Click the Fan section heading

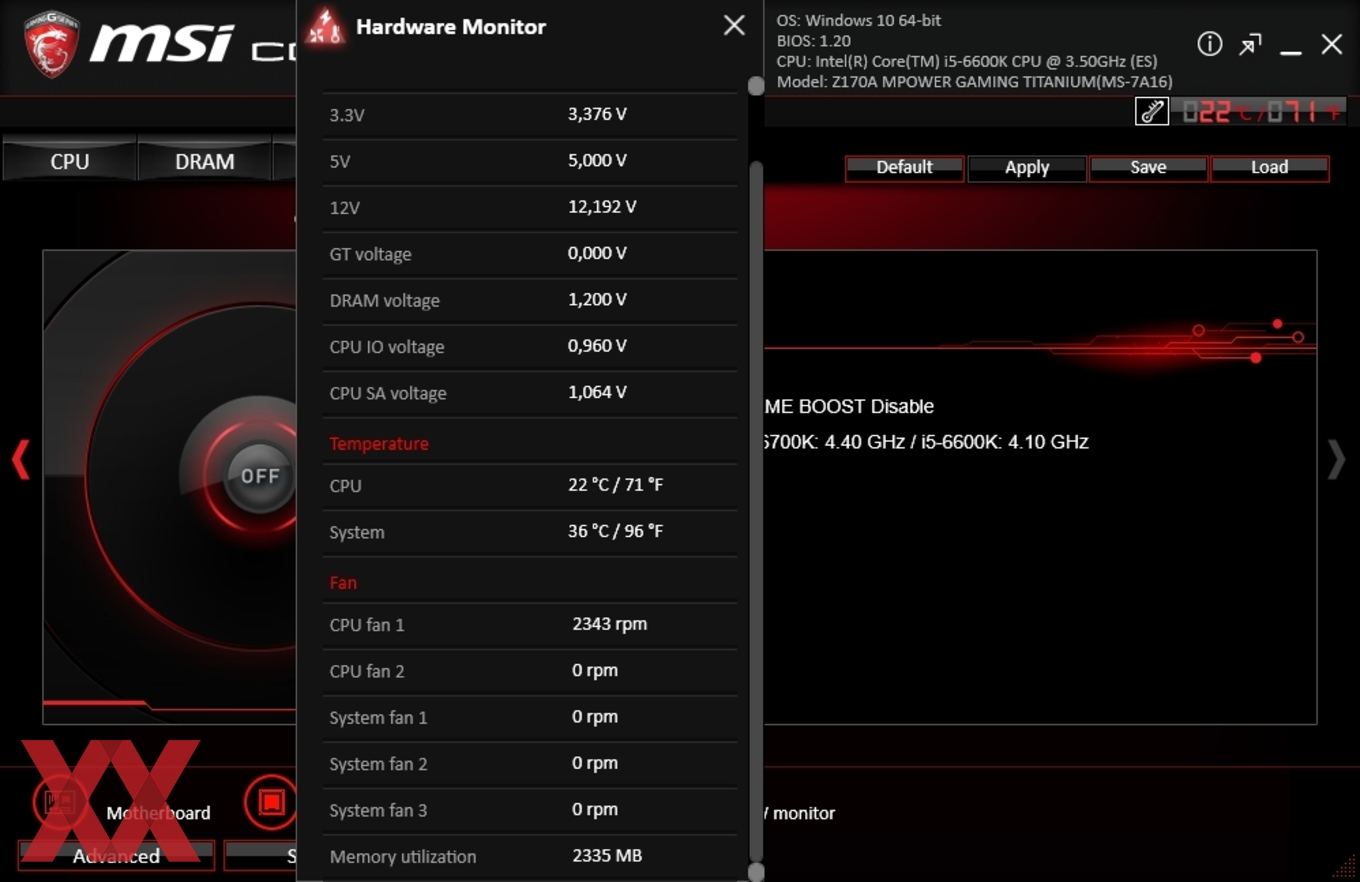[x=343, y=582]
